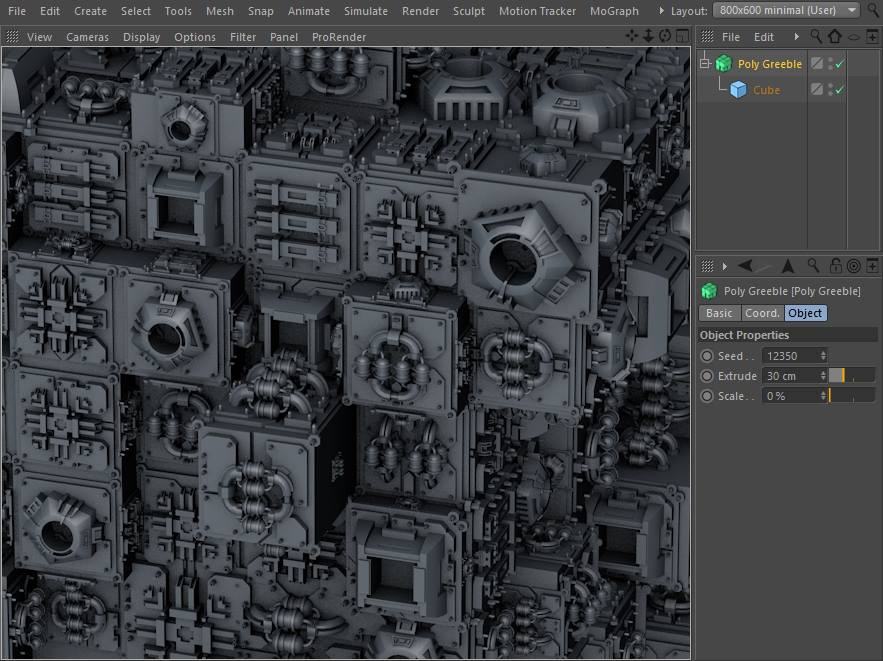Click the Scale slider bar
This screenshot has width=883, height=661.
[x=852, y=396]
